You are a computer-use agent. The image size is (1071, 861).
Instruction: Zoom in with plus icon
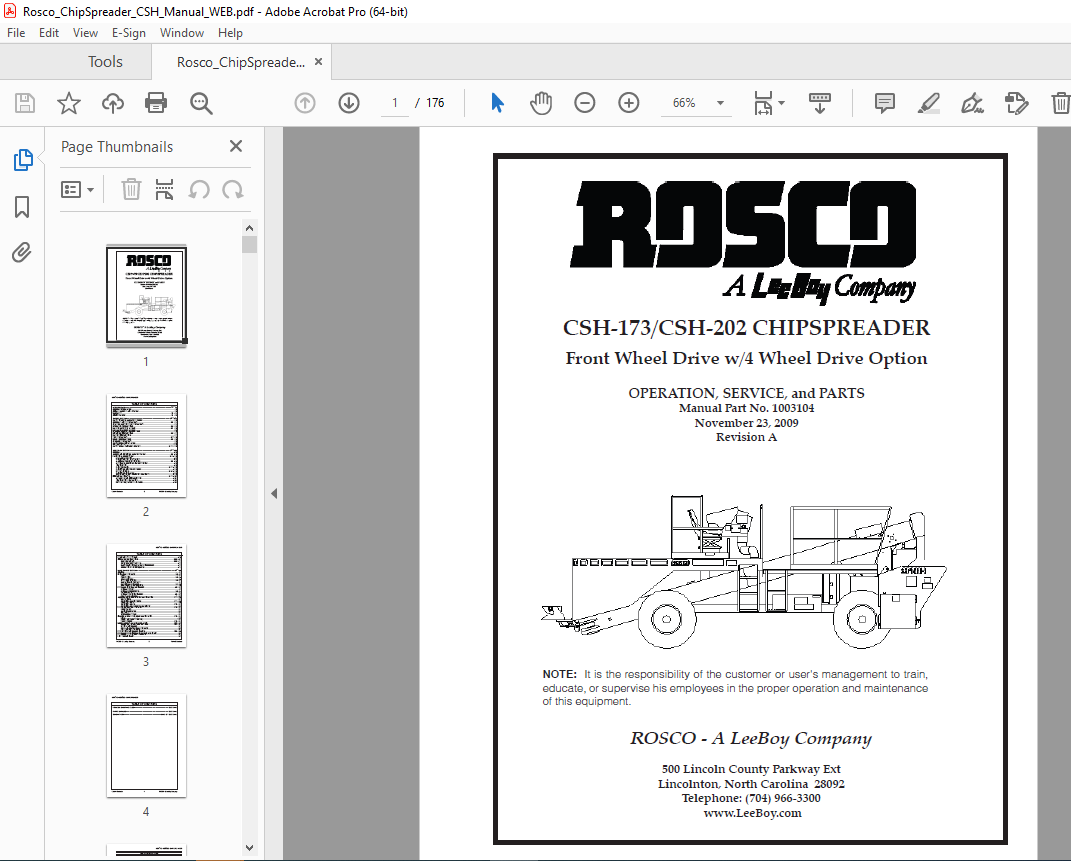628,103
